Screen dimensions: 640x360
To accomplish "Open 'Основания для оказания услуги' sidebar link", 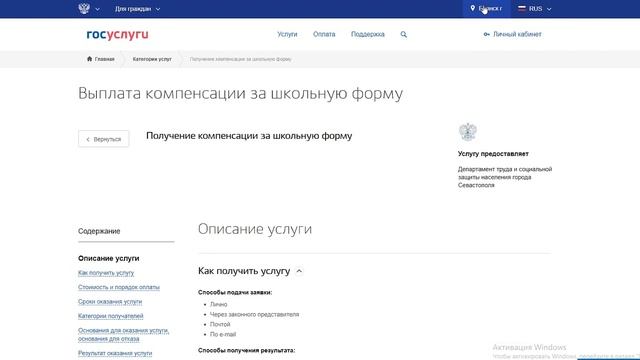I will pyautogui.click(x=124, y=335).
